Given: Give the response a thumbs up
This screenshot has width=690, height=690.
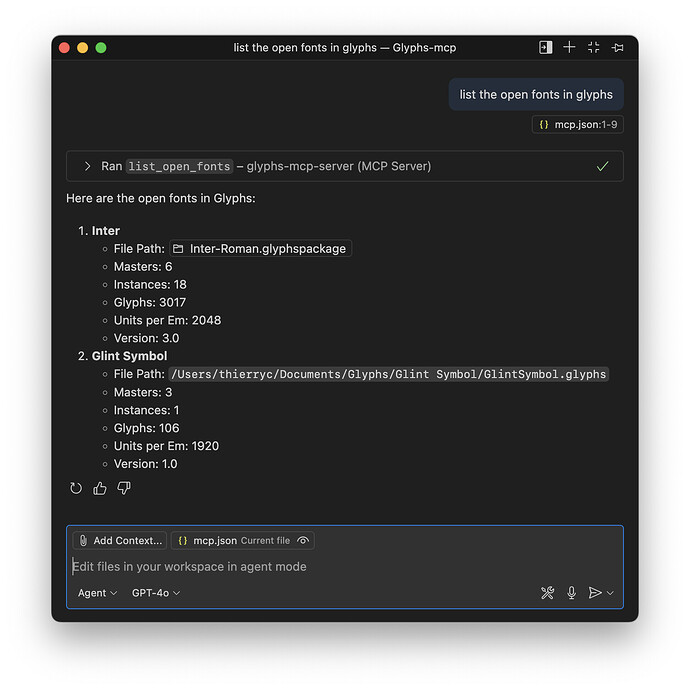Looking at the screenshot, I should click(x=100, y=488).
